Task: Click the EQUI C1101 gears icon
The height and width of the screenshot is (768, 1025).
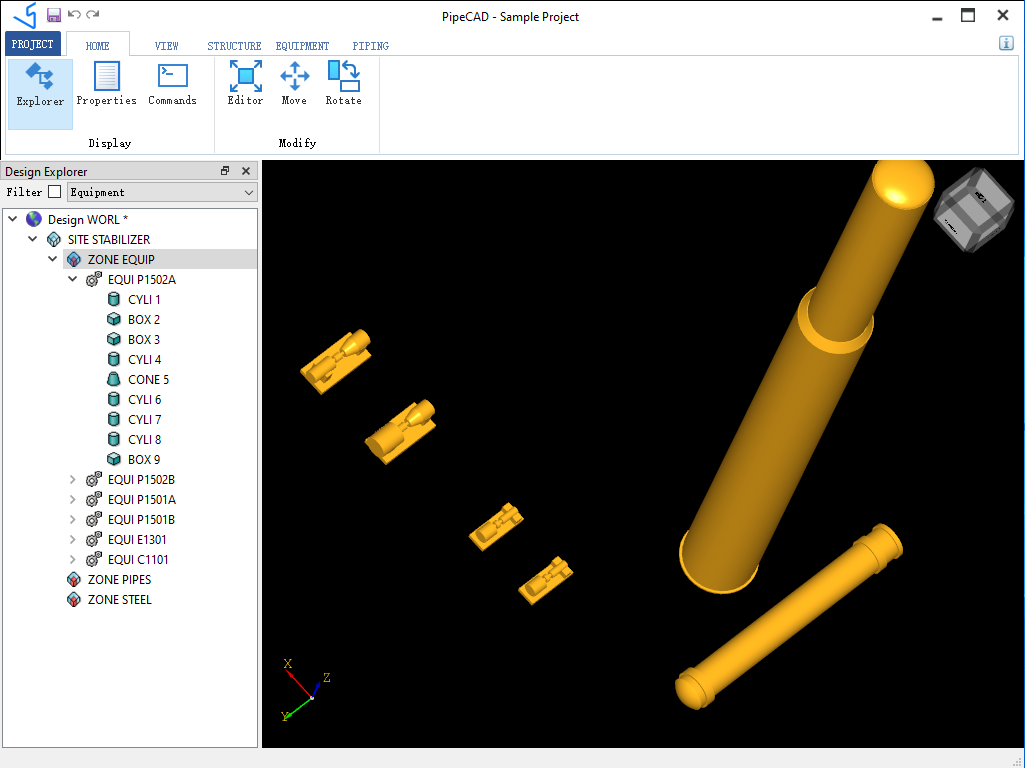Action: tap(94, 559)
